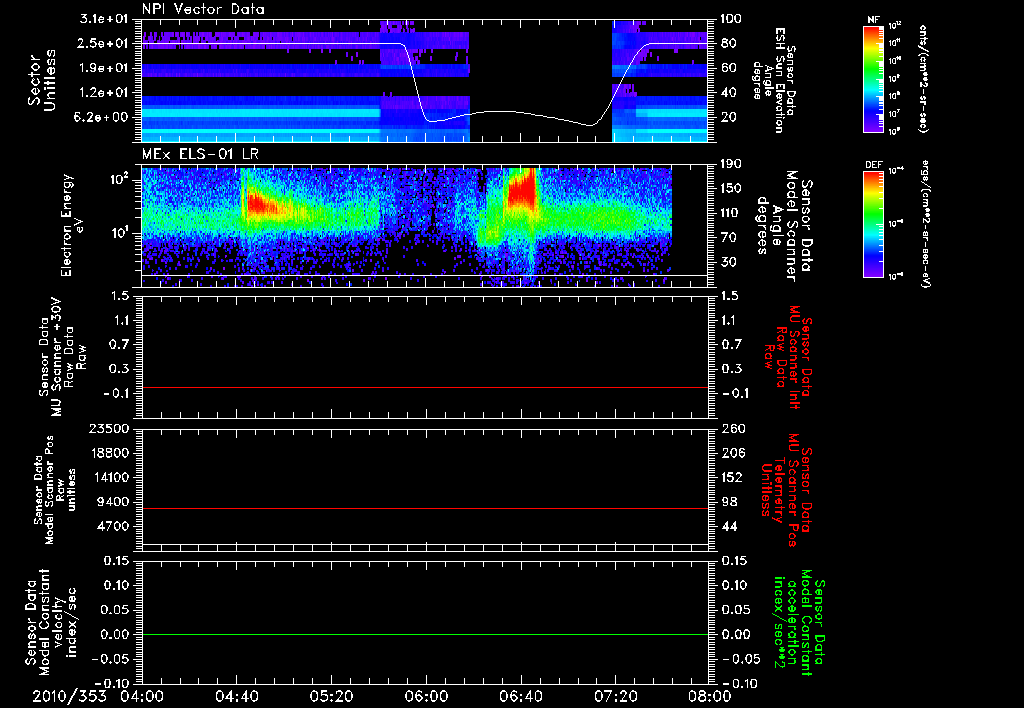
Task: Click the "NPI Vector Data" panel title
Action: pyautogui.click(x=203, y=9)
